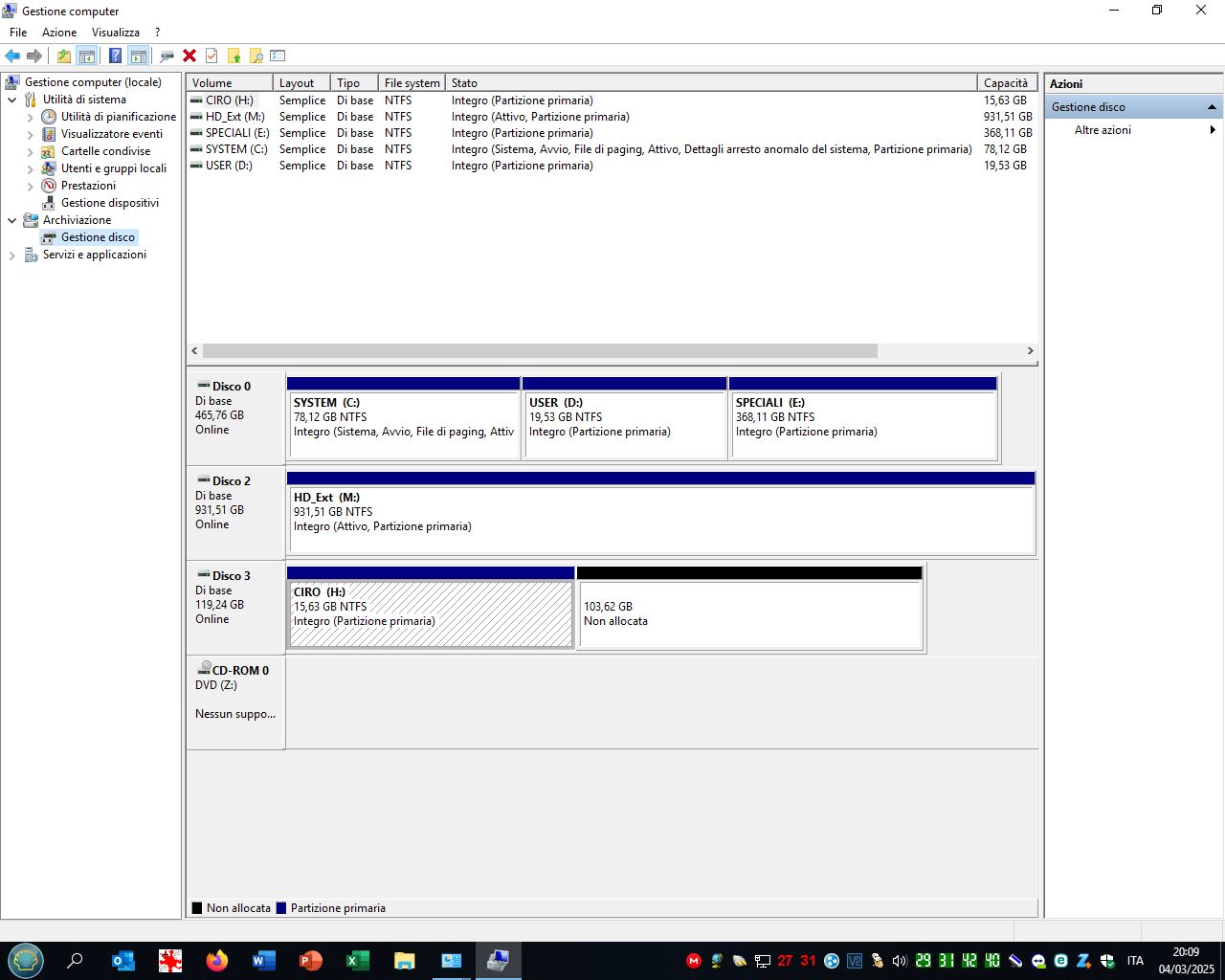
Task: Select SPECIALI (E:) row in volume list
Action: pyautogui.click(x=612, y=133)
